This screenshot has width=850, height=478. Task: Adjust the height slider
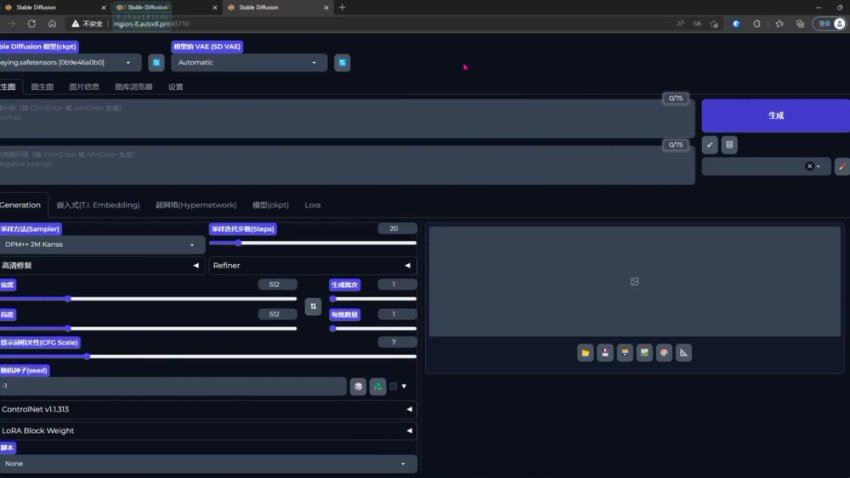[x=148, y=328]
